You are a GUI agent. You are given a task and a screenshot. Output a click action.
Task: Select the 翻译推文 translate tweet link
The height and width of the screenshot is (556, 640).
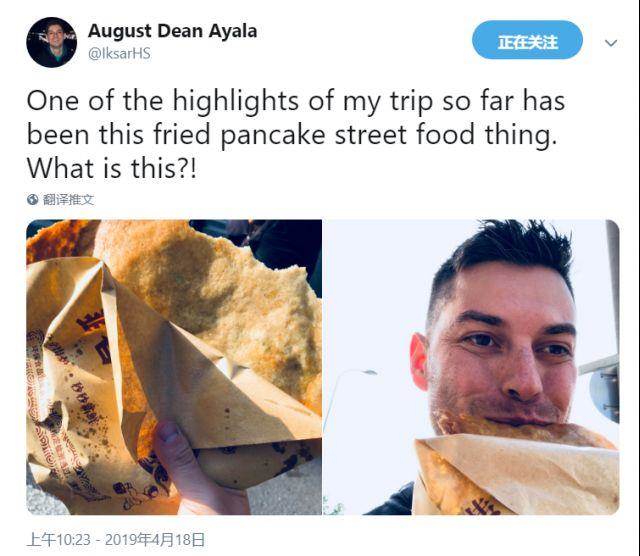pos(68,200)
